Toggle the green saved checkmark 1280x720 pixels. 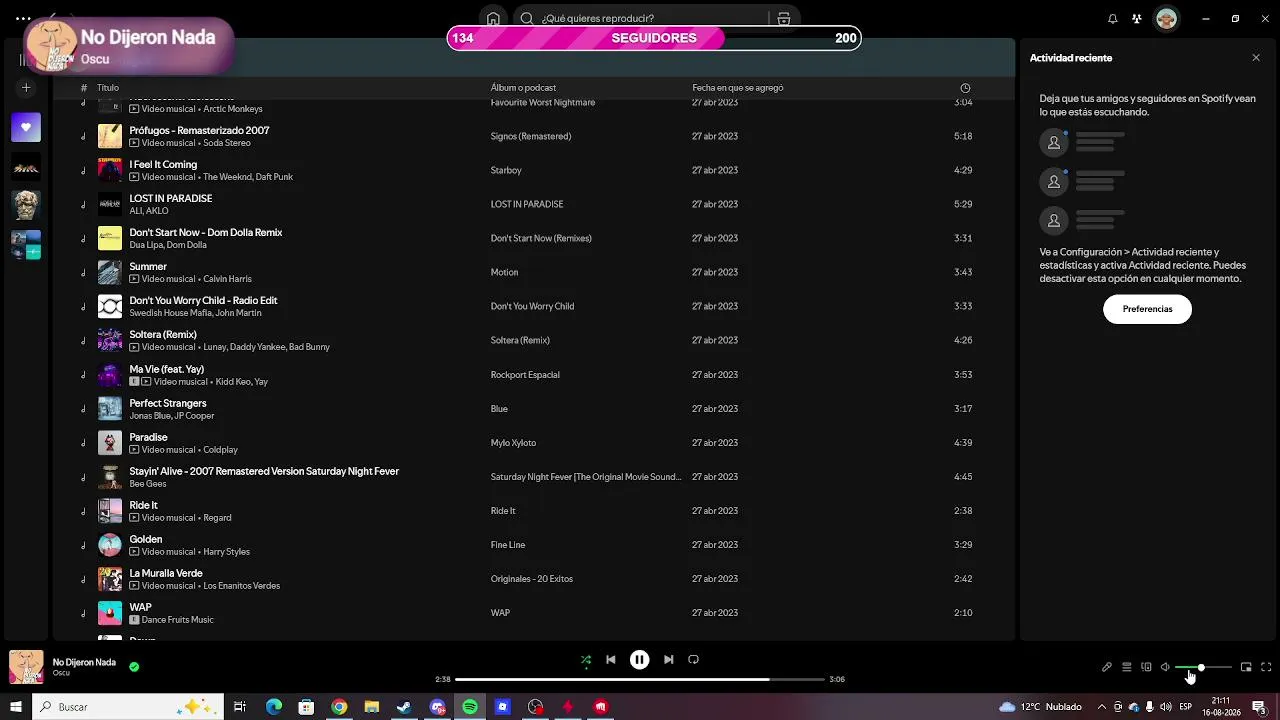(134, 667)
